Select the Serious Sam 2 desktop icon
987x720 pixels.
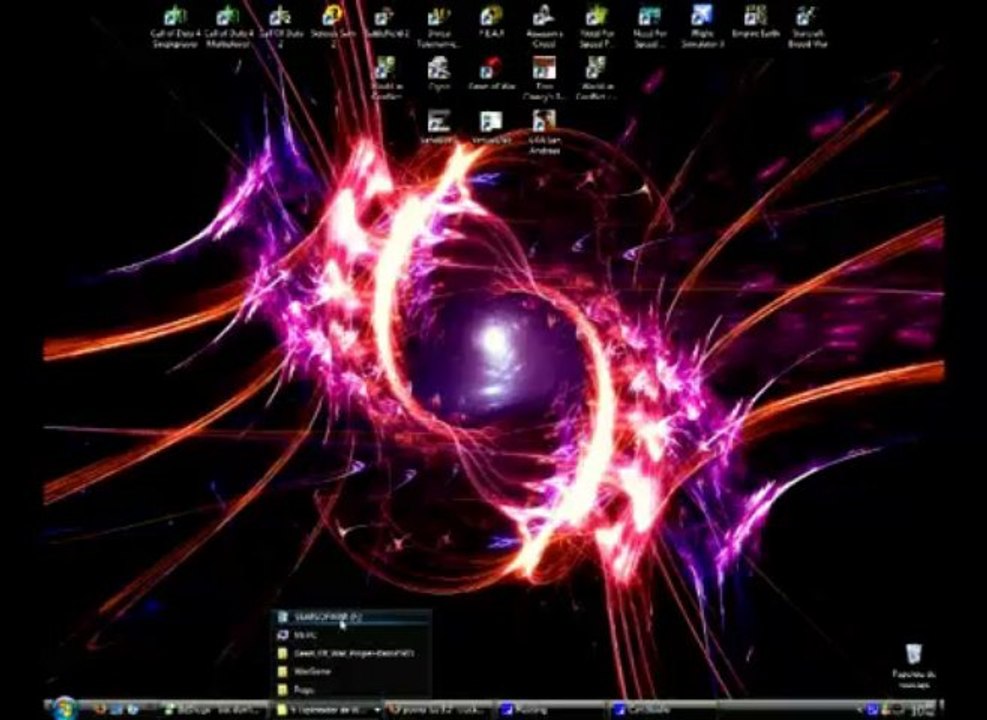pos(333,26)
